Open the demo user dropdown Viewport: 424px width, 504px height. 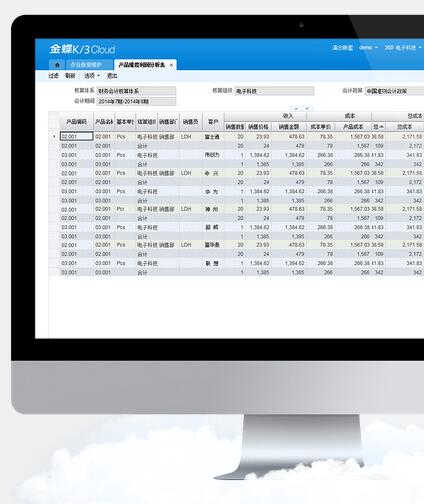[368, 48]
